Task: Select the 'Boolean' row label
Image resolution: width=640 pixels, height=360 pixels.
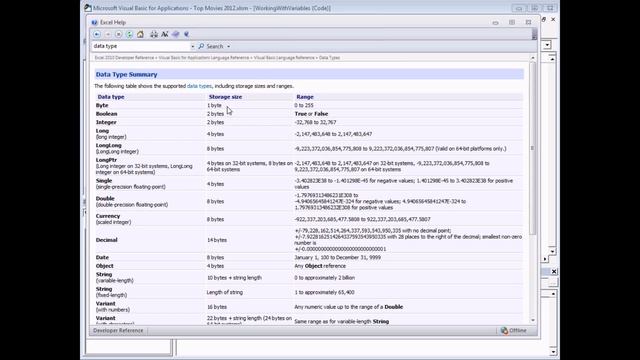Action: pos(107,114)
